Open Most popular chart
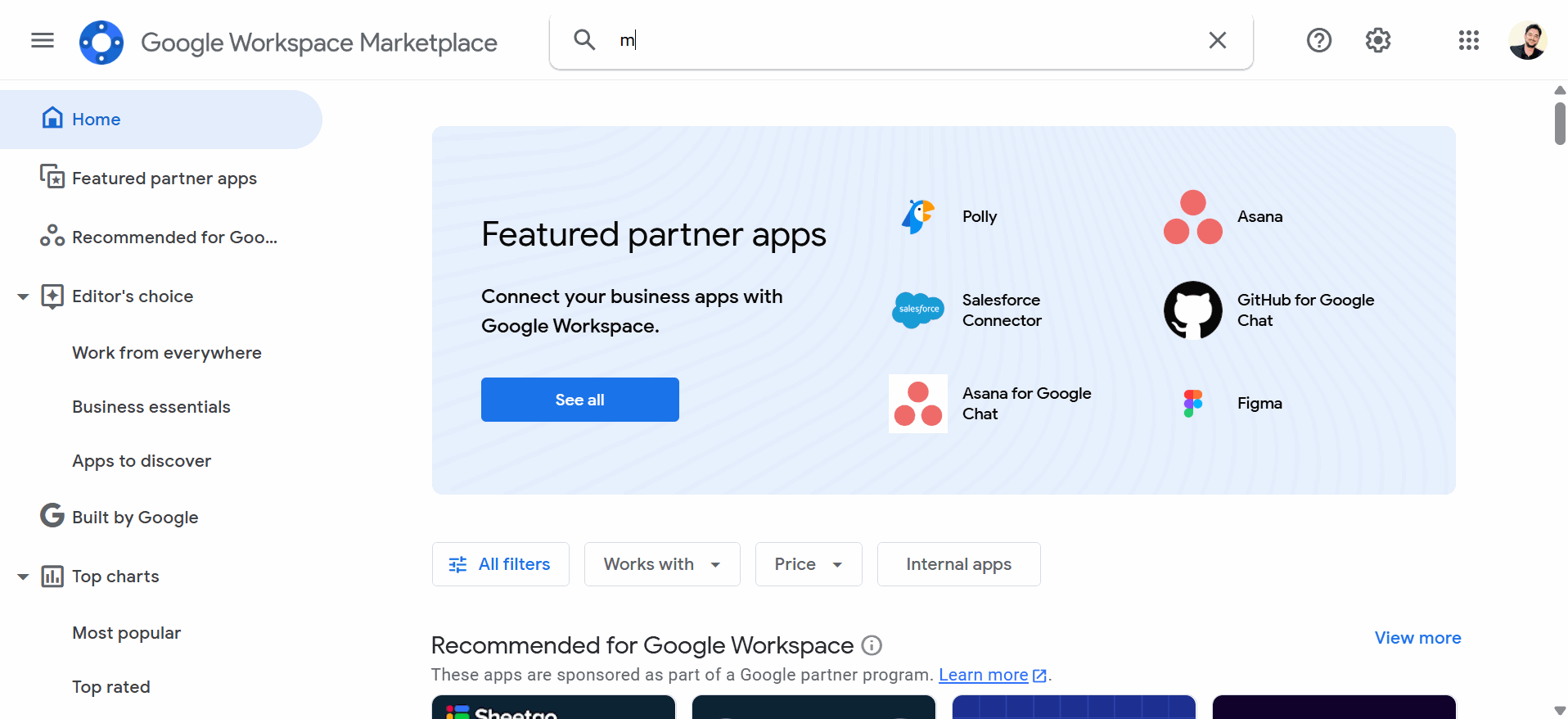 (x=126, y=633)
